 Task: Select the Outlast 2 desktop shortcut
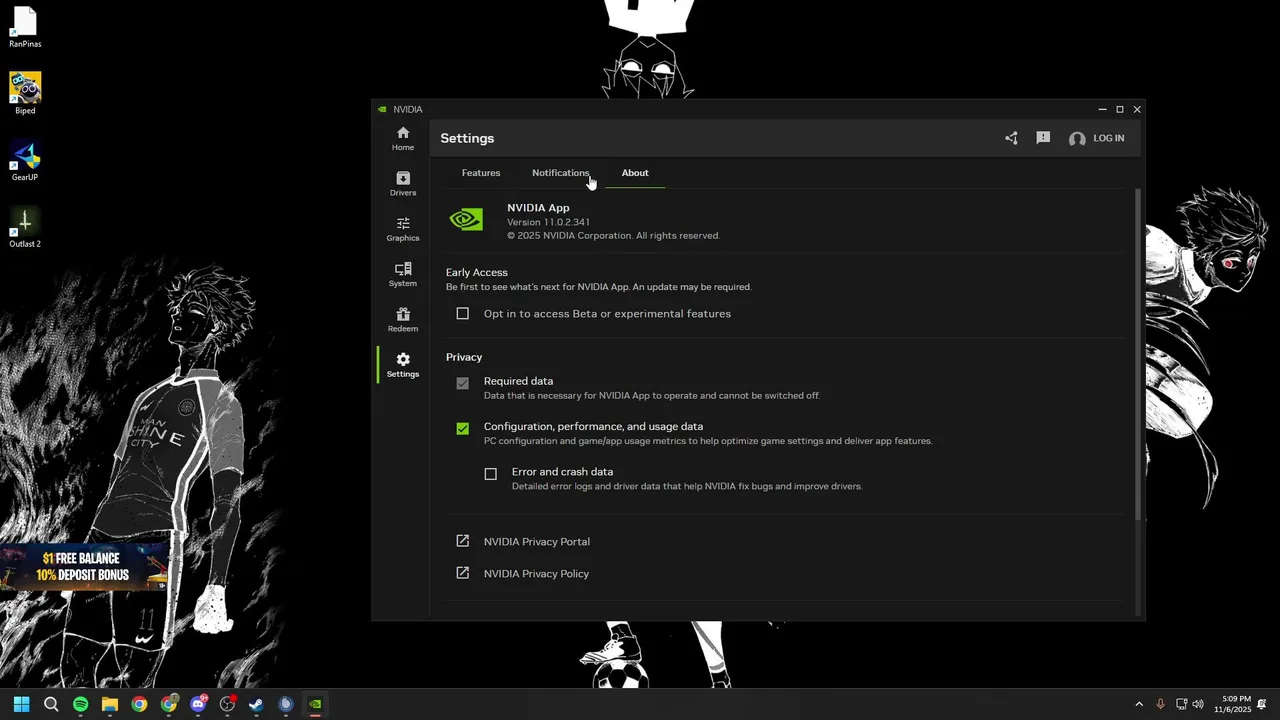tap(25, 227)
